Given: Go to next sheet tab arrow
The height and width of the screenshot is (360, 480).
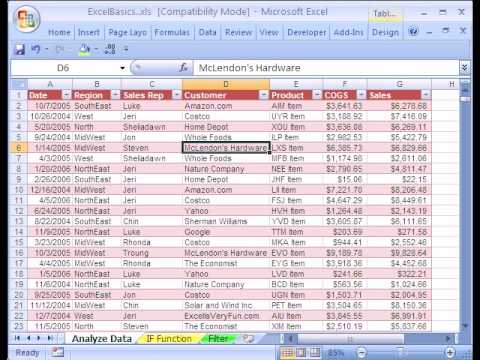Looking at the screenshot, I should point(39,338).
